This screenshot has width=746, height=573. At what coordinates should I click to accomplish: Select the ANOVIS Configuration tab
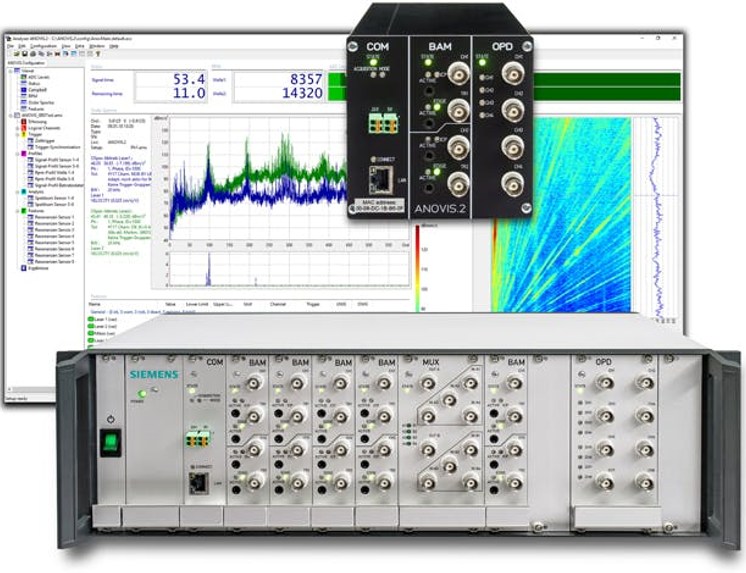point(27,62)
